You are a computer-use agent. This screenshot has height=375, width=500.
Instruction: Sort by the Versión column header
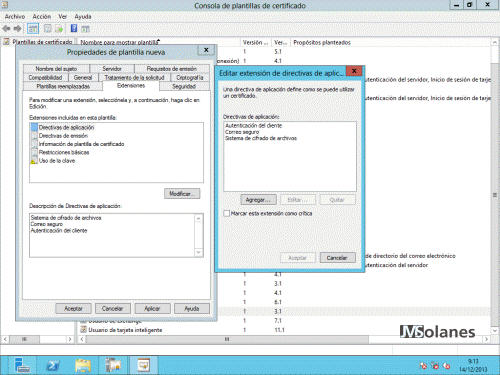(255, 43)
